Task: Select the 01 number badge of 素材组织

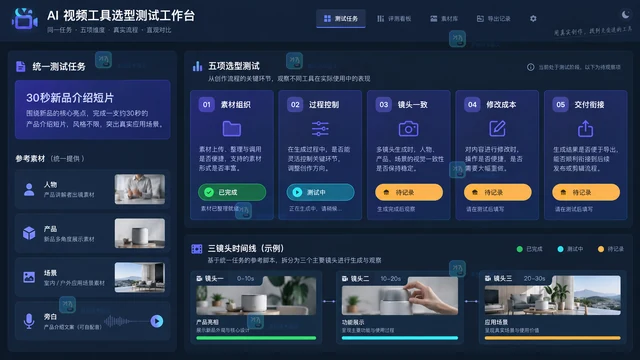Action: pos(207,104)
